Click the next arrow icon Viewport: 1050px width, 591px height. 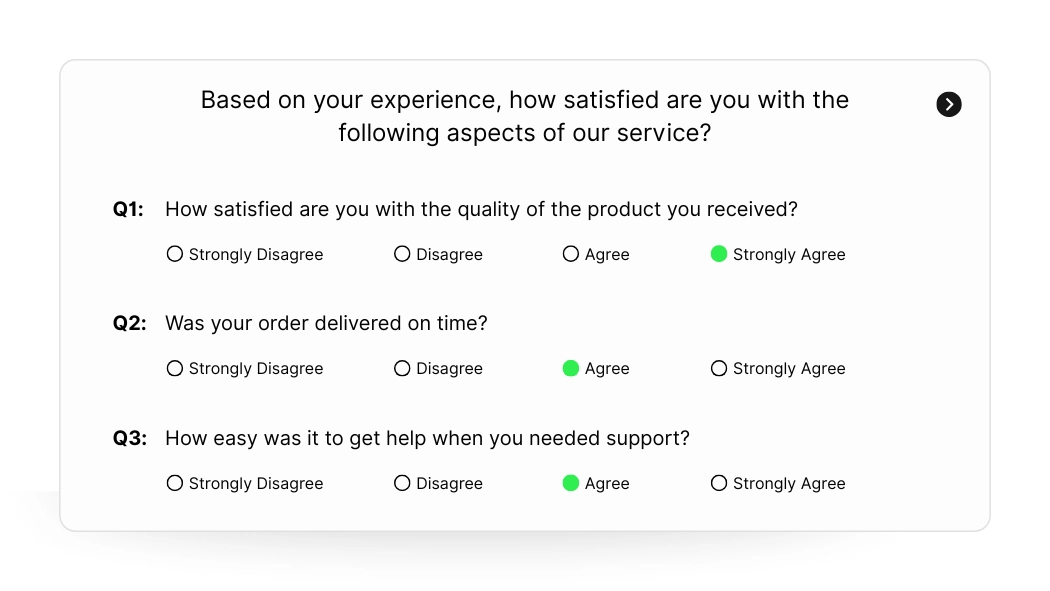coord(948,104)
